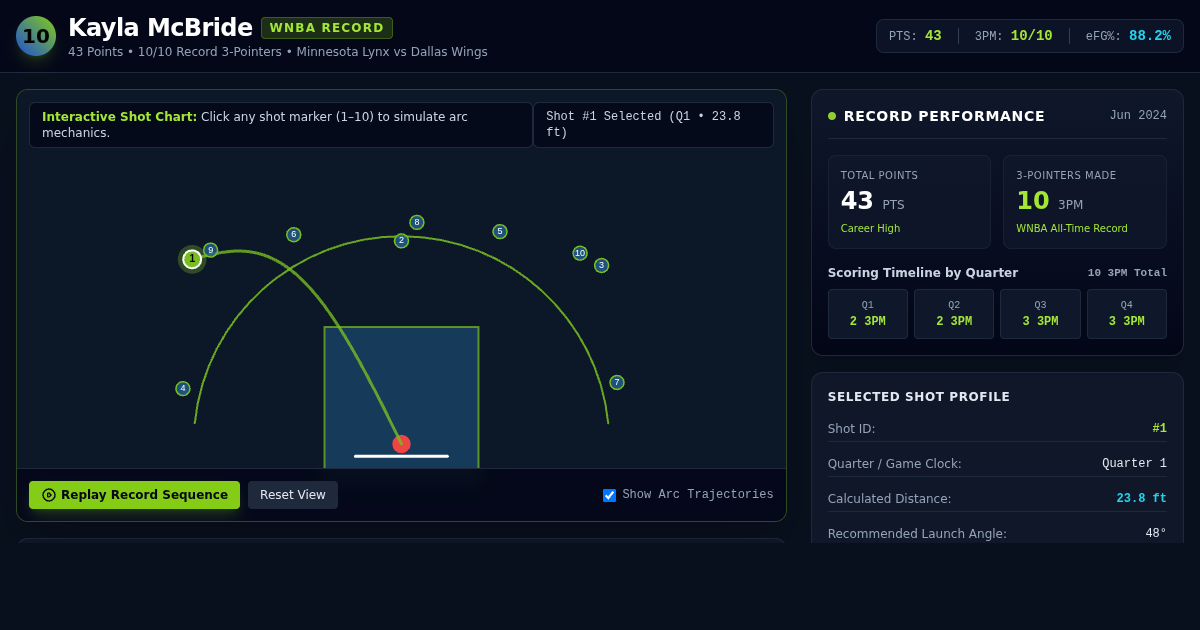Image resolution: width=1200 pixels, height=630 pixels.
Task: Click the WNBA RECORD badge
Action: [327, 28]
